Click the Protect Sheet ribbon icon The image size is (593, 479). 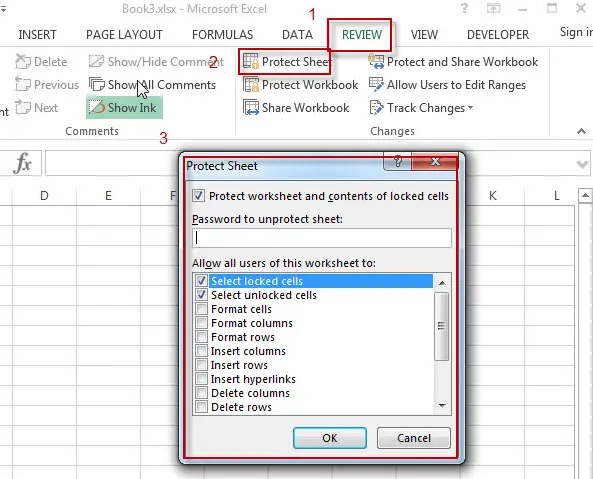coord(251,62)
